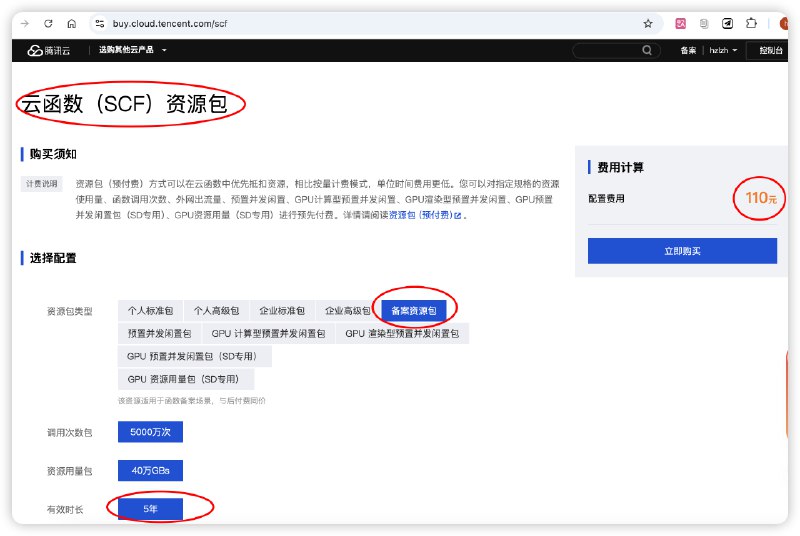The height and width of the screenshot is (536, 800).
Task: Select GPU 渲染型预置并发闲置包 option
Action: pyautogui.click(x=402, y=334)
